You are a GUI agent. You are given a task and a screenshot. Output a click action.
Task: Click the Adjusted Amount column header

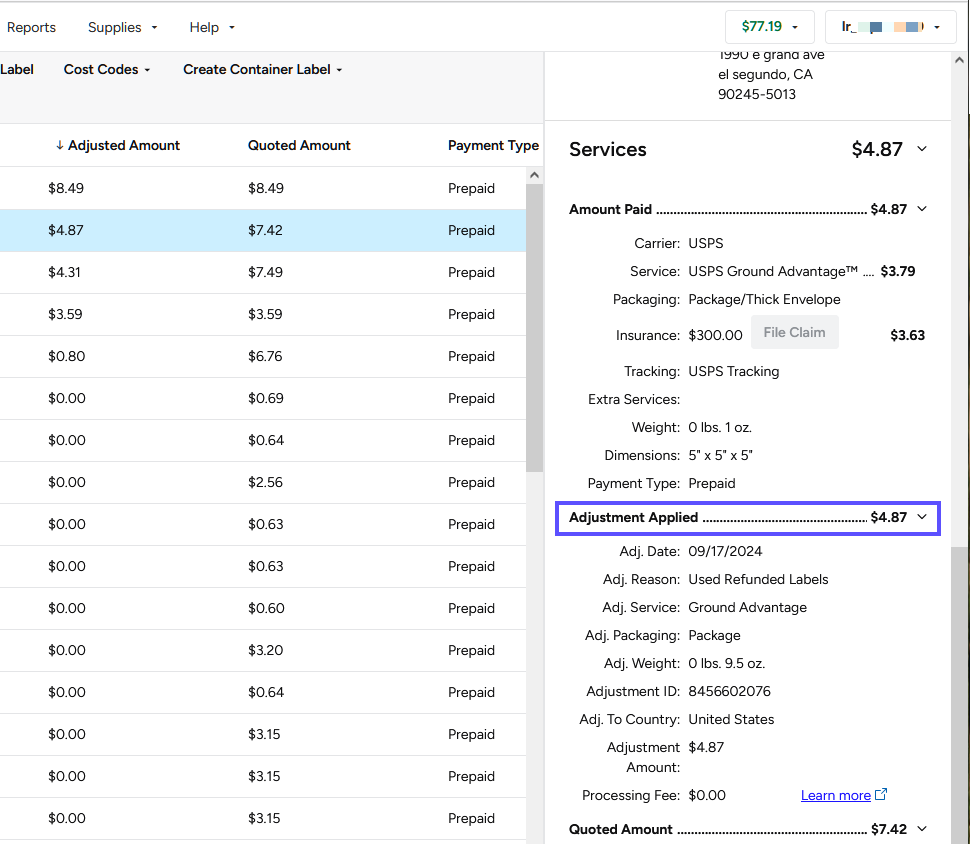(x=124, y=145)
